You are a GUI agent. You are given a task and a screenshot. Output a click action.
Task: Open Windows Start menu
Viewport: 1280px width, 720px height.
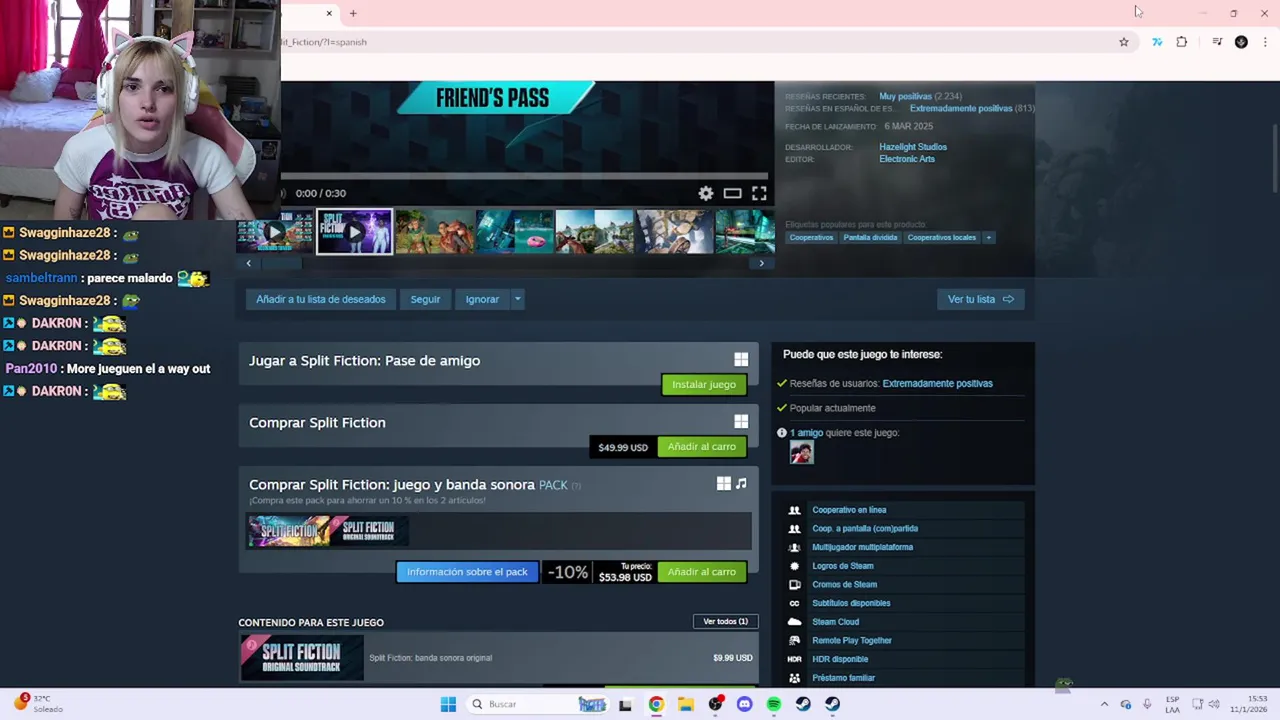pyautogui.click(x=448, y=704)
